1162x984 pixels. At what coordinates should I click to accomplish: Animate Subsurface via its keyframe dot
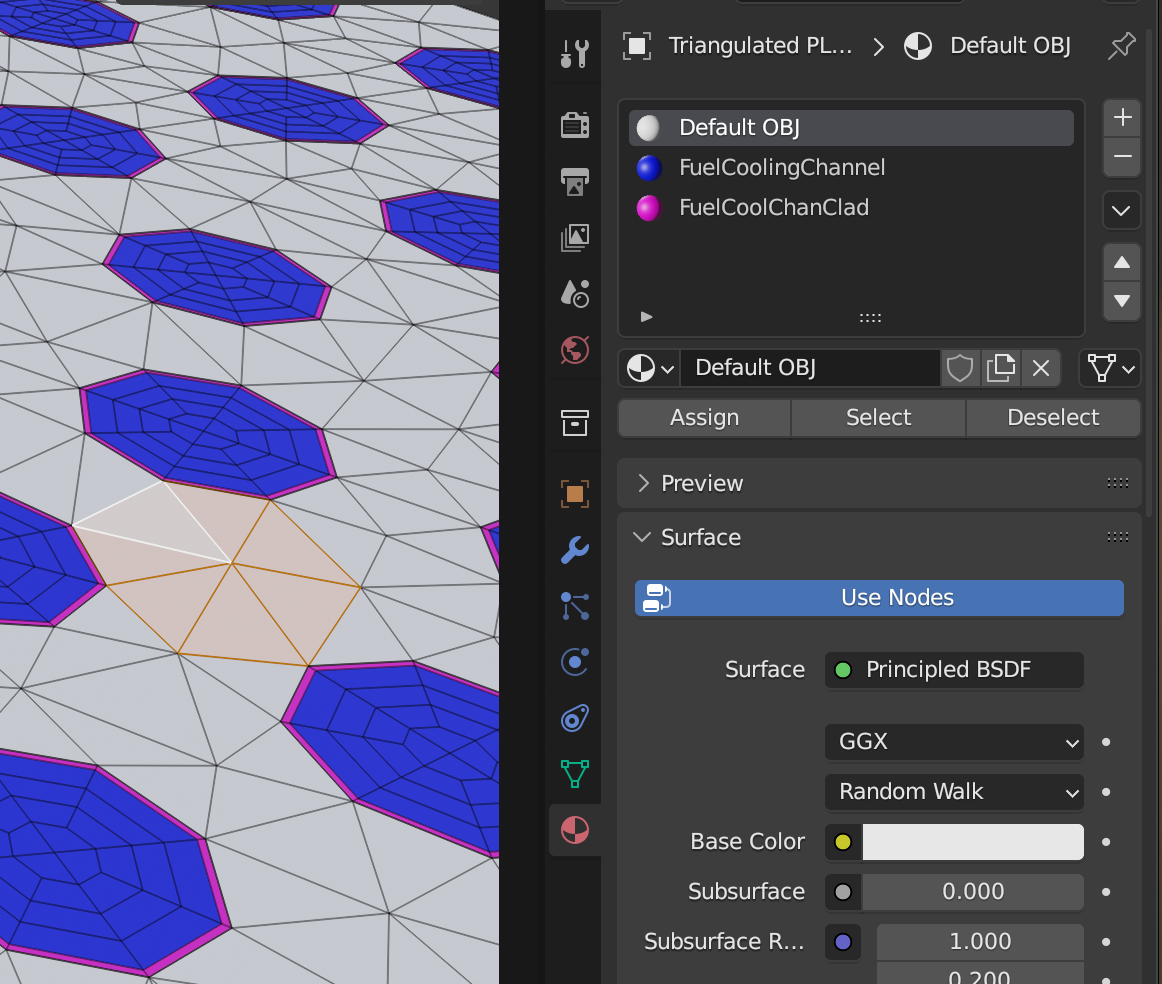1106,892
